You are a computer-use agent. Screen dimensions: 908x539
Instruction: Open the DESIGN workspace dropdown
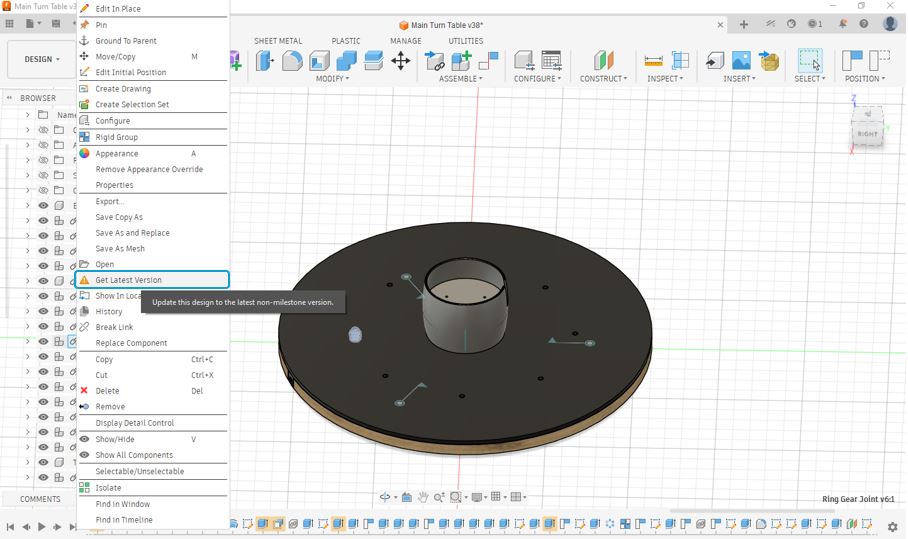(x=41, y=59)
